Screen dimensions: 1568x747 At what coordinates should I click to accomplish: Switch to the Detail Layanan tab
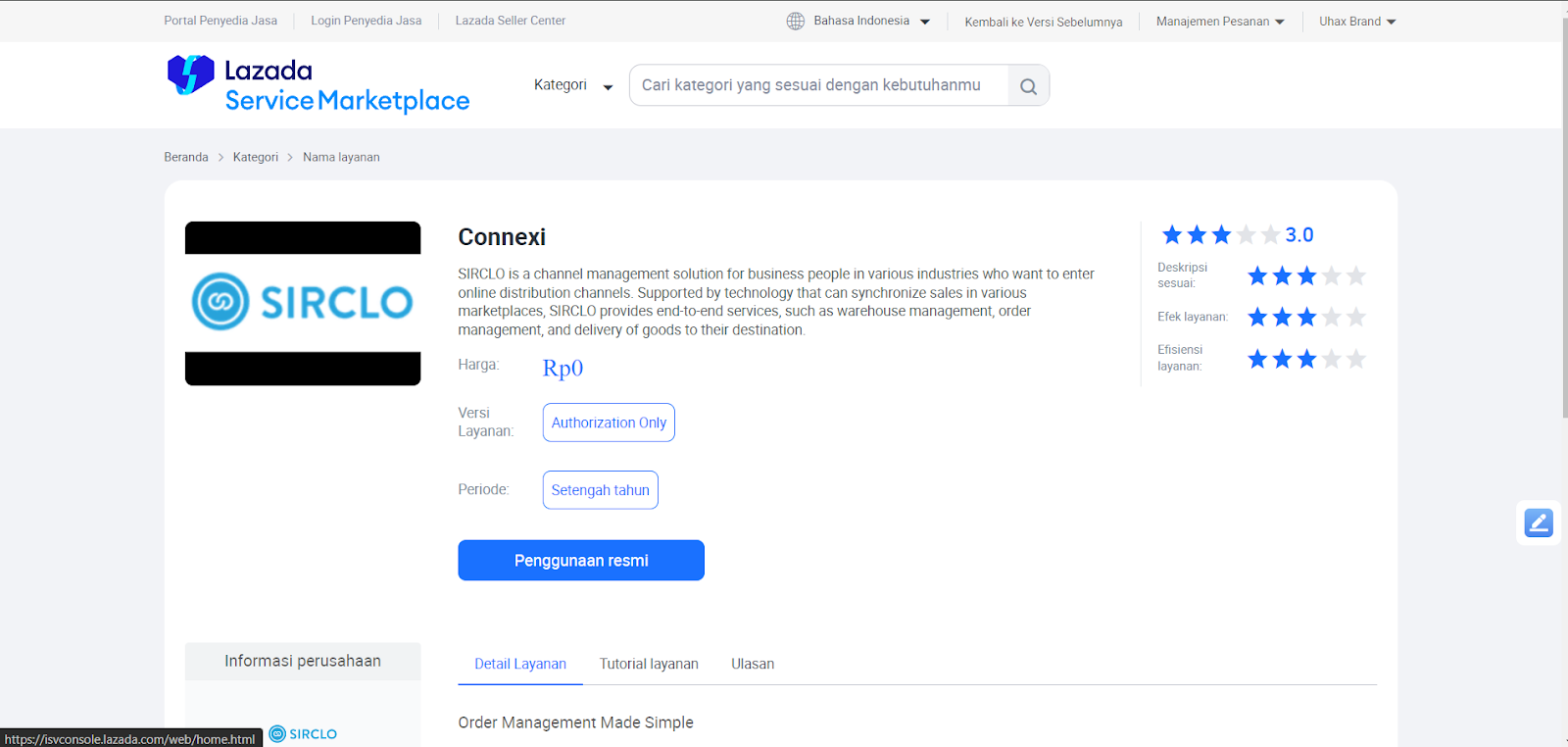coord(520,664)
